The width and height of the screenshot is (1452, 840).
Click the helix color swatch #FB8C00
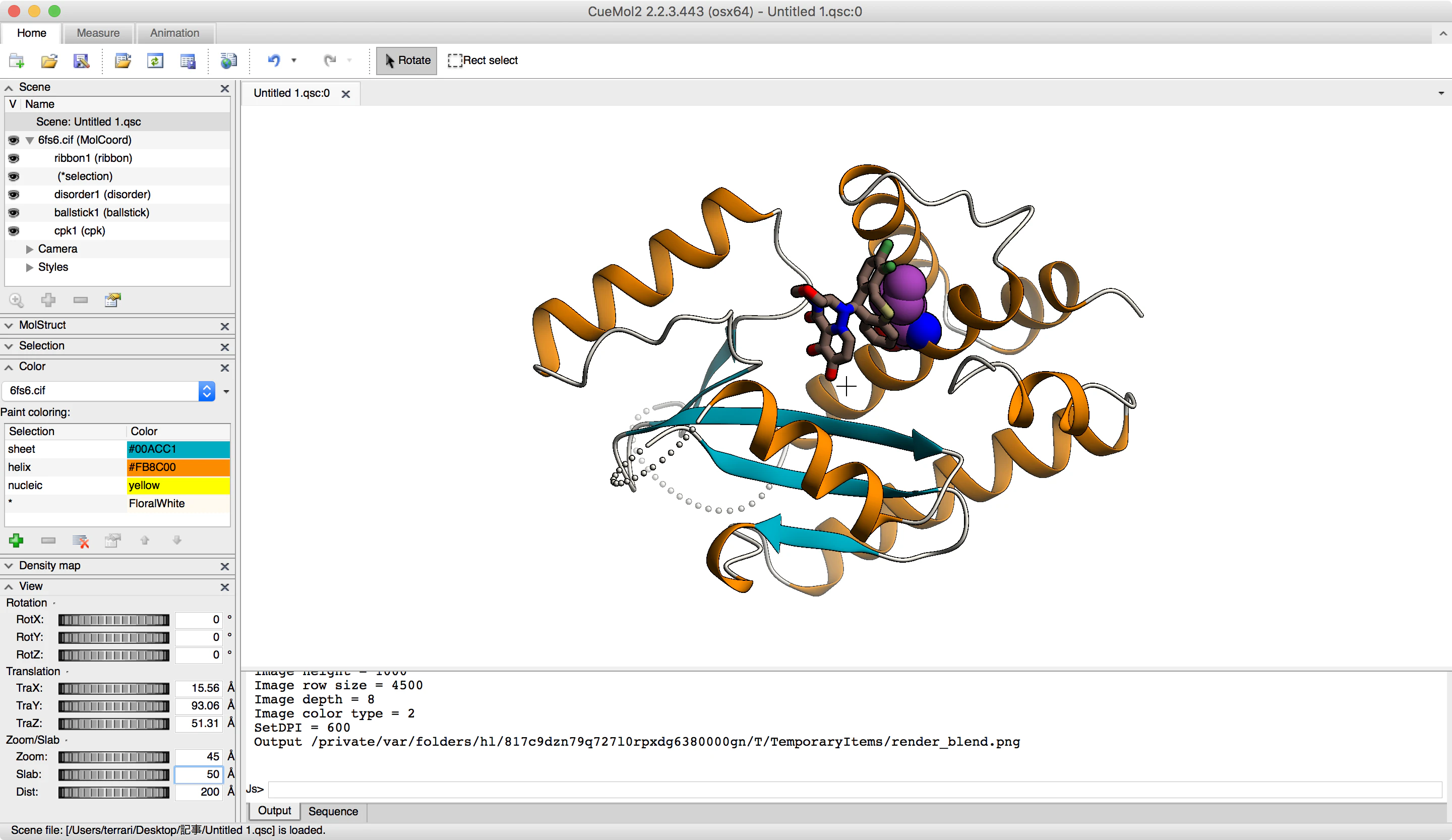click(178, 467)
